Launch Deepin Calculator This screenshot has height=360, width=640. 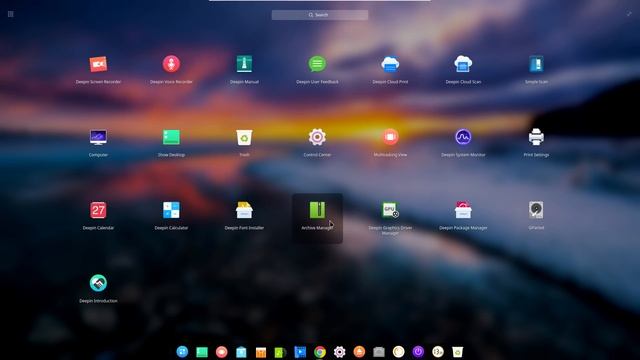click(171, 210)
